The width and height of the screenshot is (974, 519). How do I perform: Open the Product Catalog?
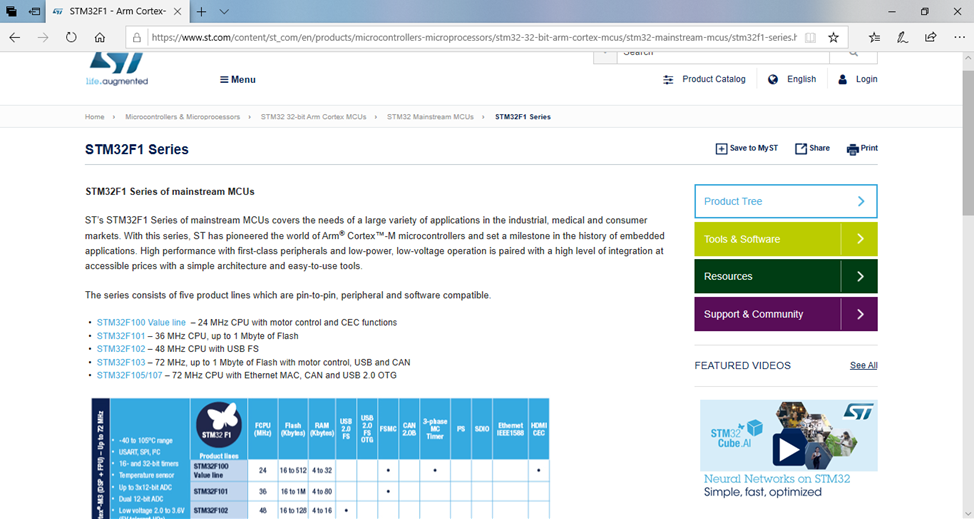(704, 79)
